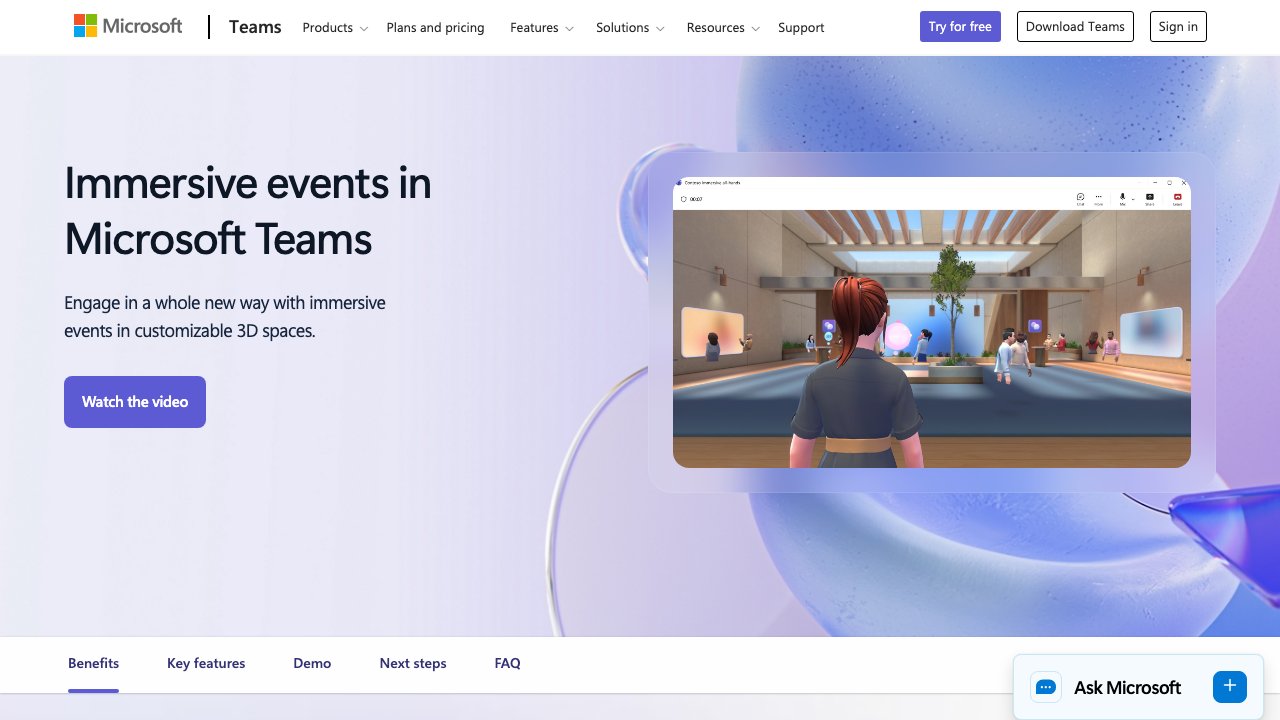Click Watch the video

coord(135,401)
